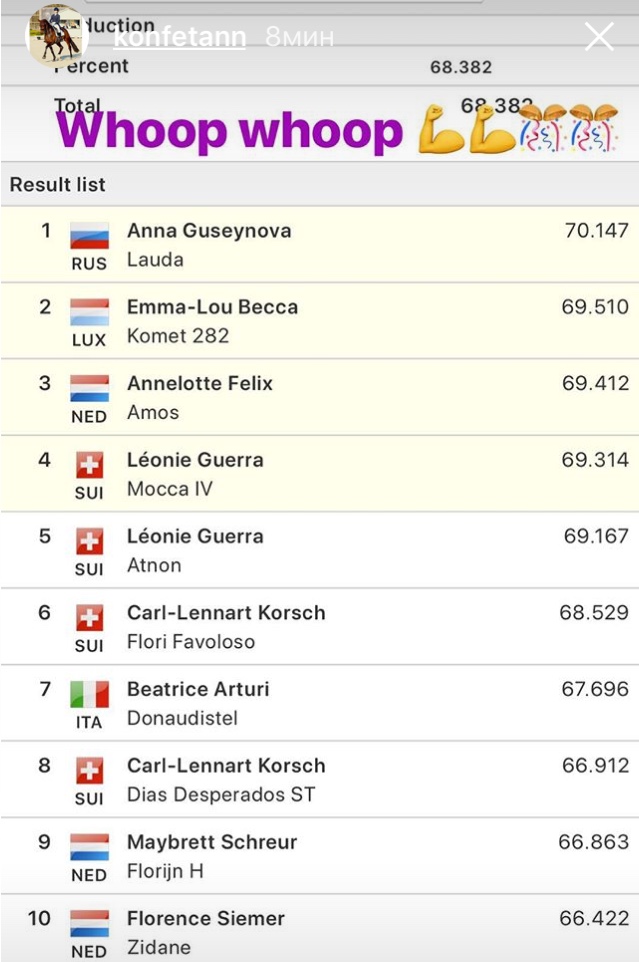Click the Netherlands flag beside Annelotte Felix

coord(89,388)
